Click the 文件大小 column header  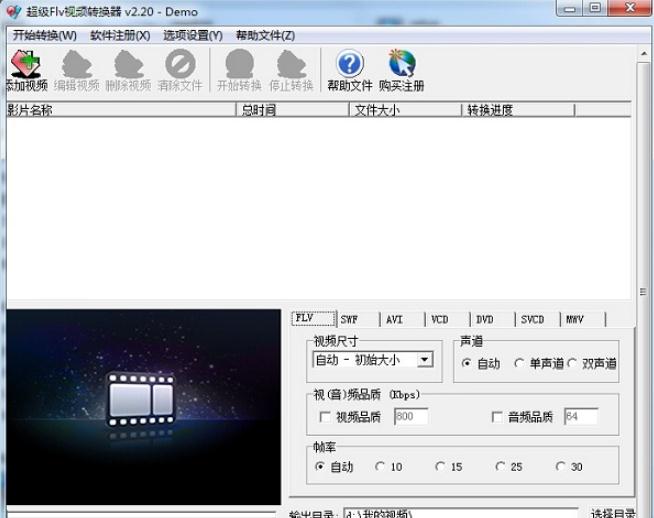coord(405,110)
